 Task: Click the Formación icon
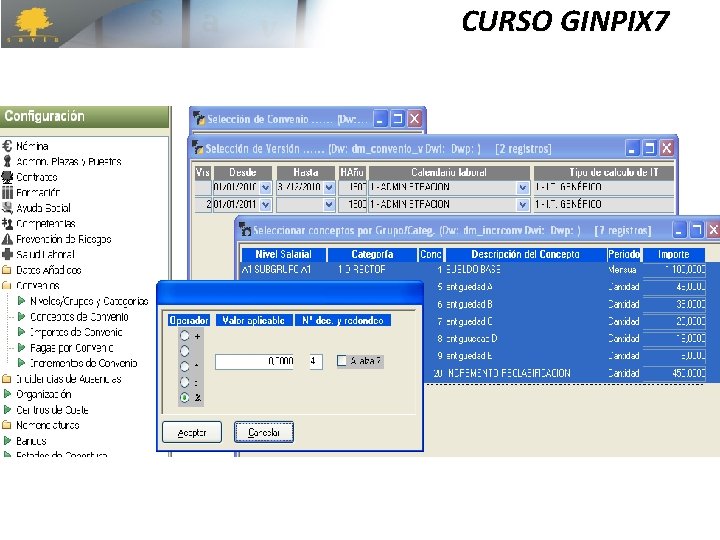[x=7, y=192]
